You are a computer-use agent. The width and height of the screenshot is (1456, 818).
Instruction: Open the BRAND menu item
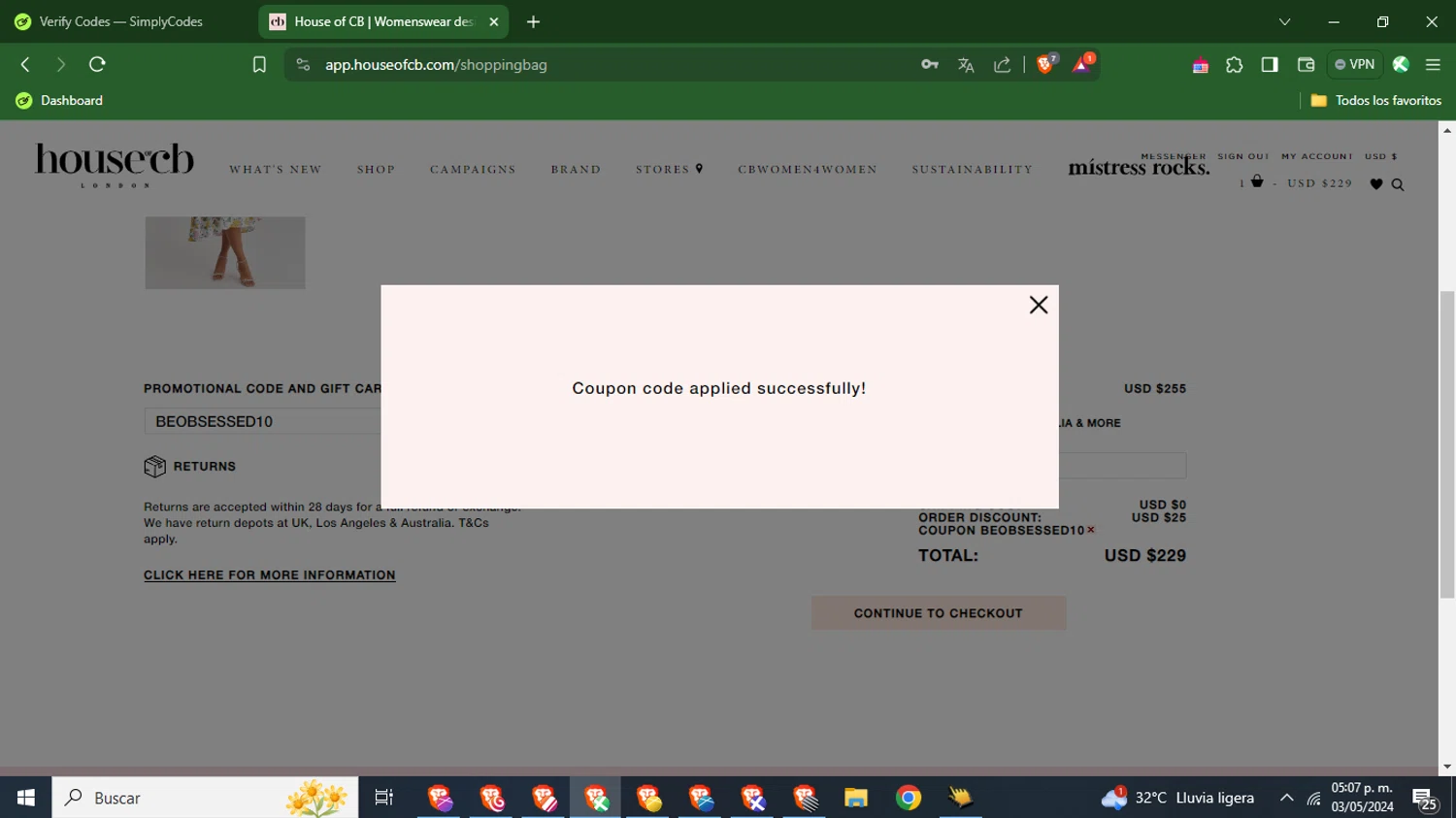click(576, 170)
